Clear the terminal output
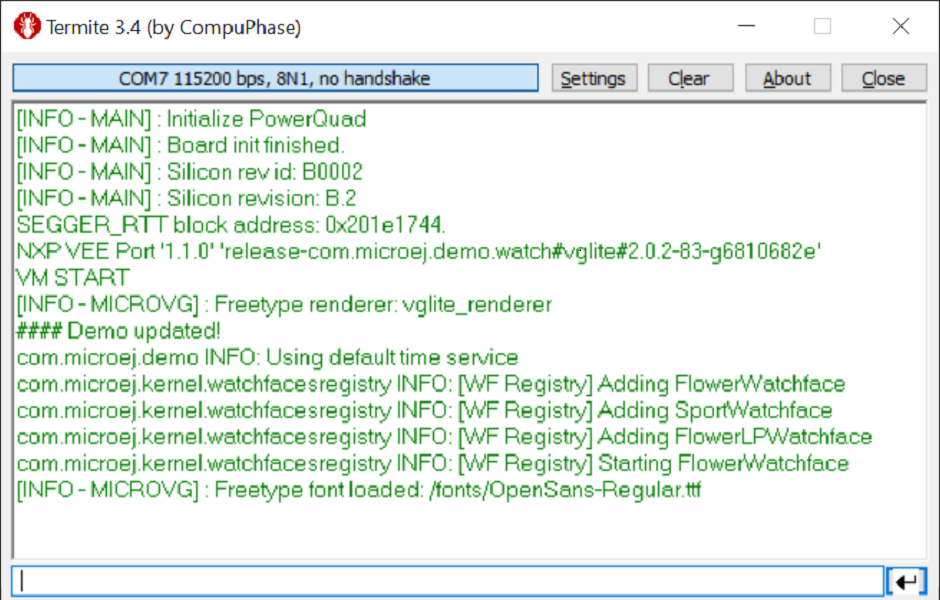 689,78
